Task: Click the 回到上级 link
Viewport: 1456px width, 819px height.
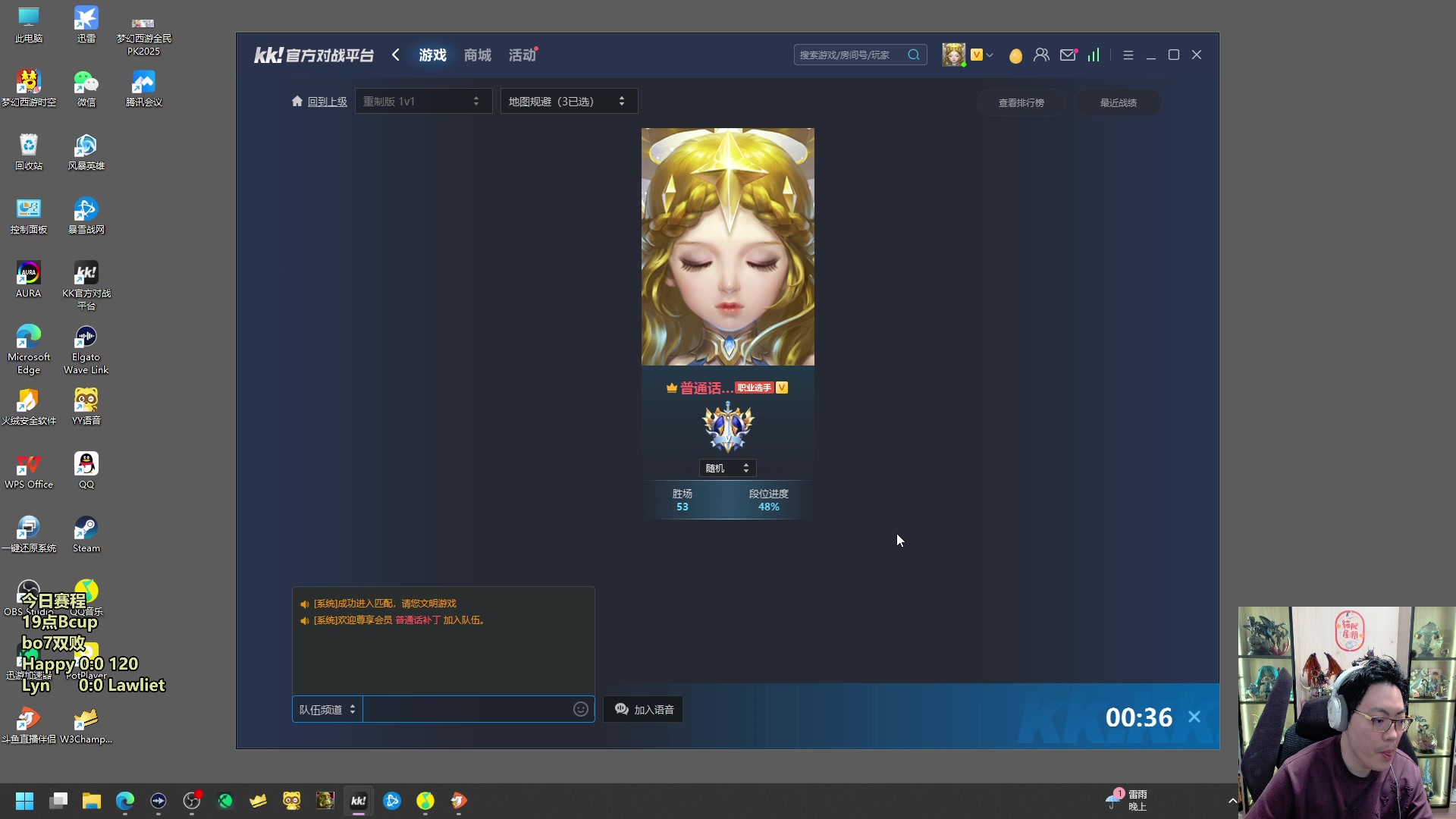Action: coord(327,102)
